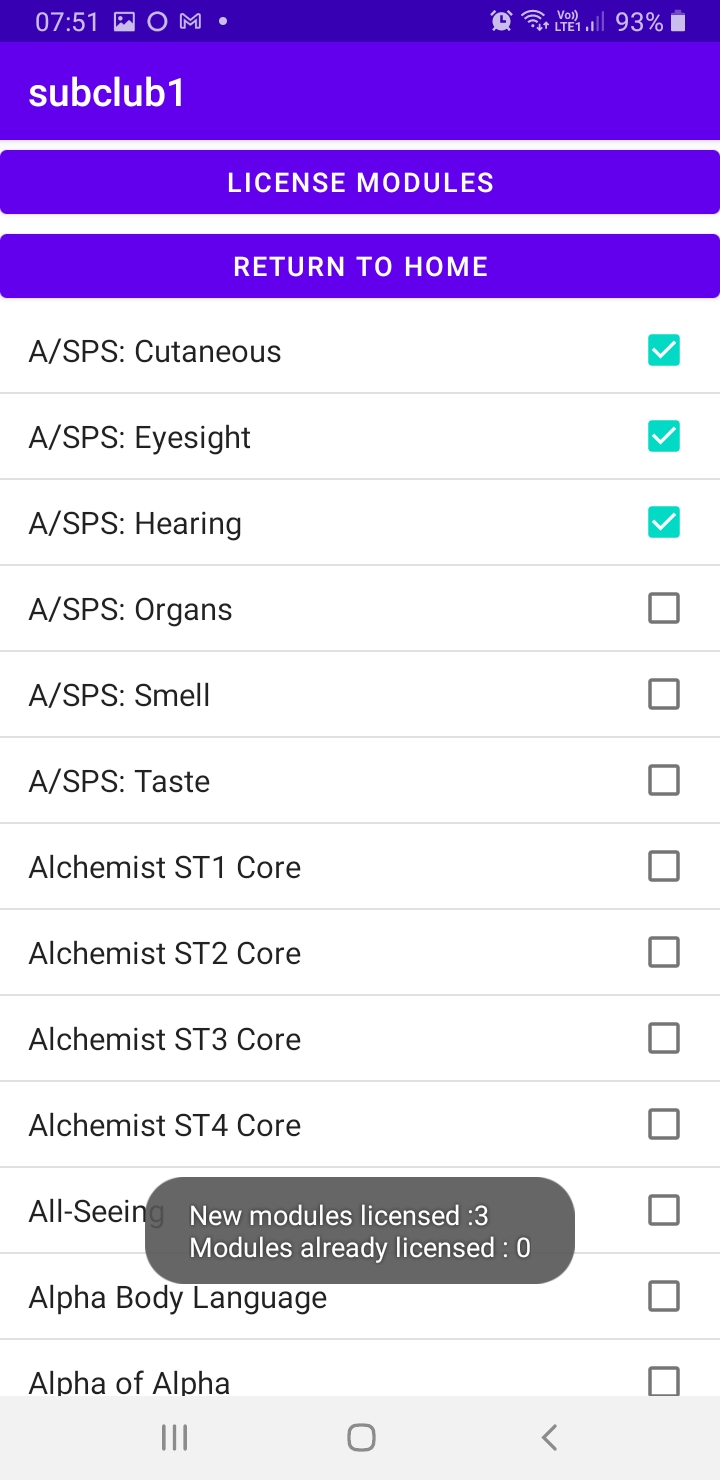720x1480 pixels.
Task: Enable the A/SPS: Organs checkbox
Action: [x=664, y=608]
